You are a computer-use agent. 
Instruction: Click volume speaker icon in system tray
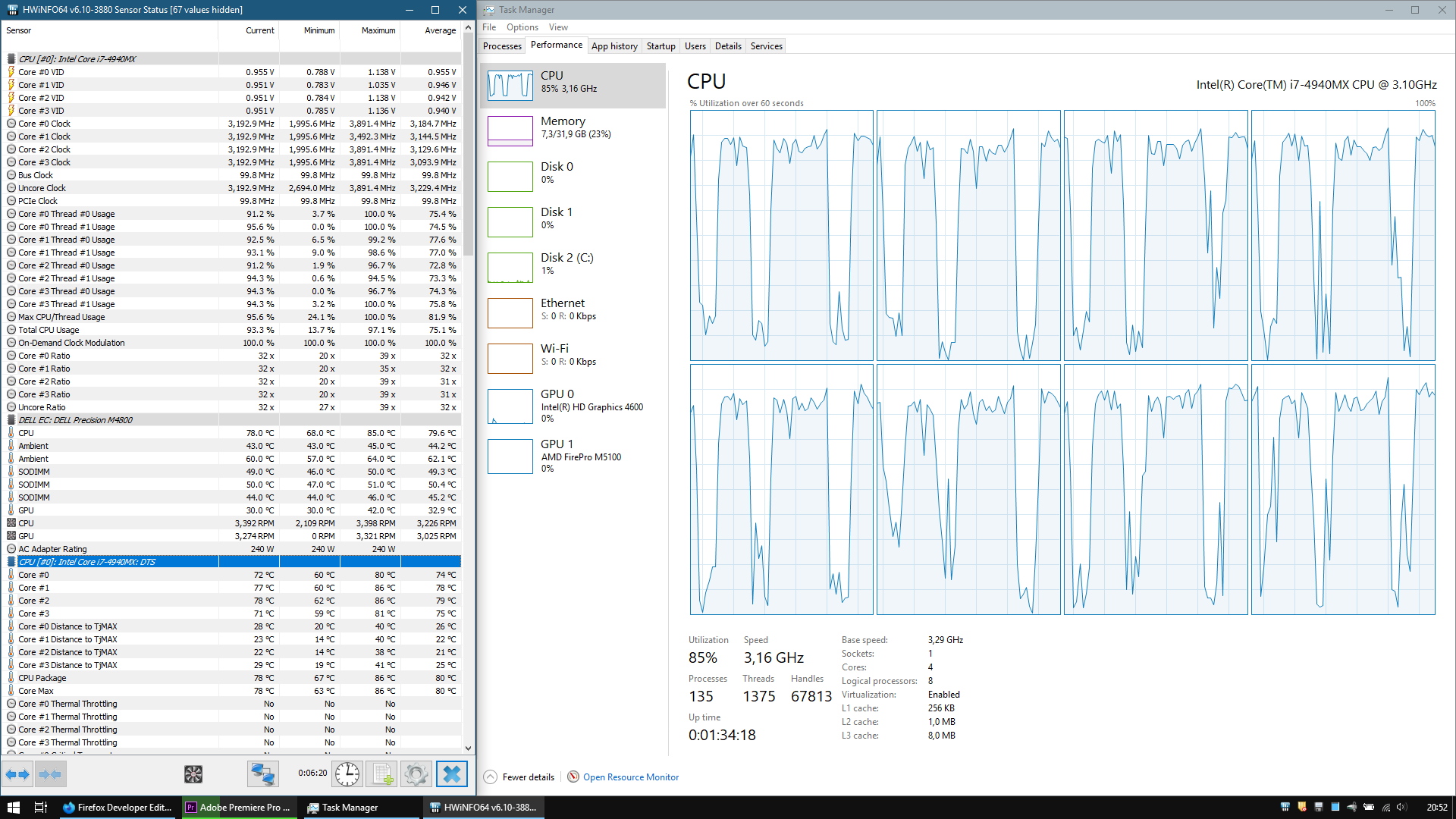1401,808
